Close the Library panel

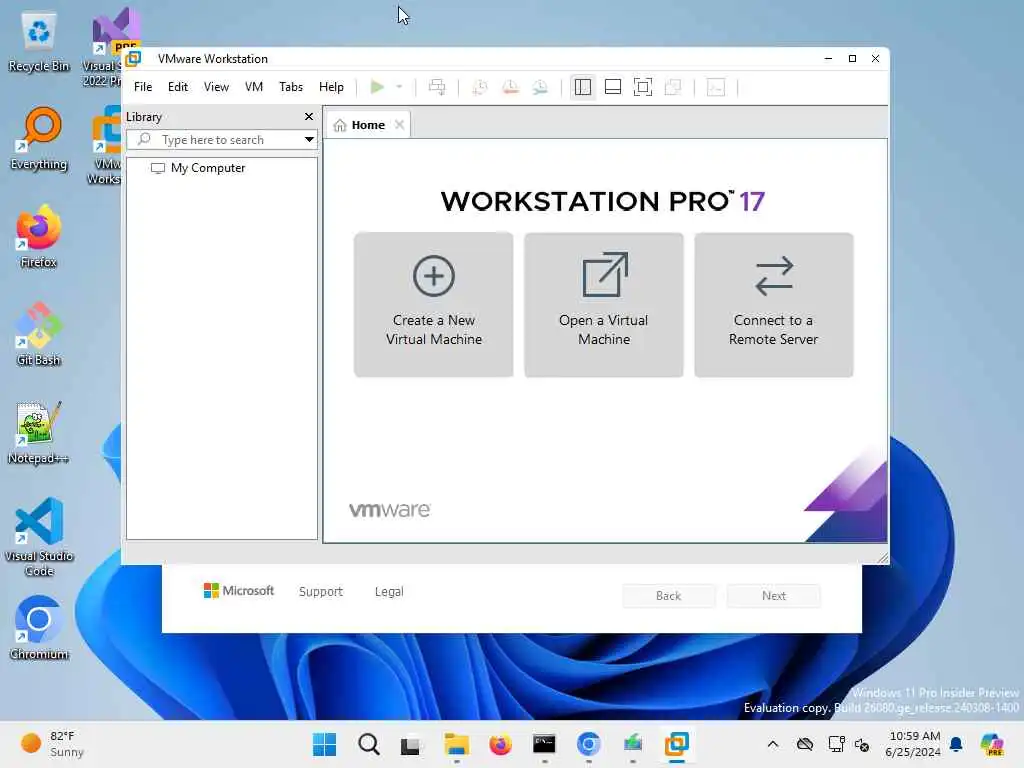(x=309, y=116)
